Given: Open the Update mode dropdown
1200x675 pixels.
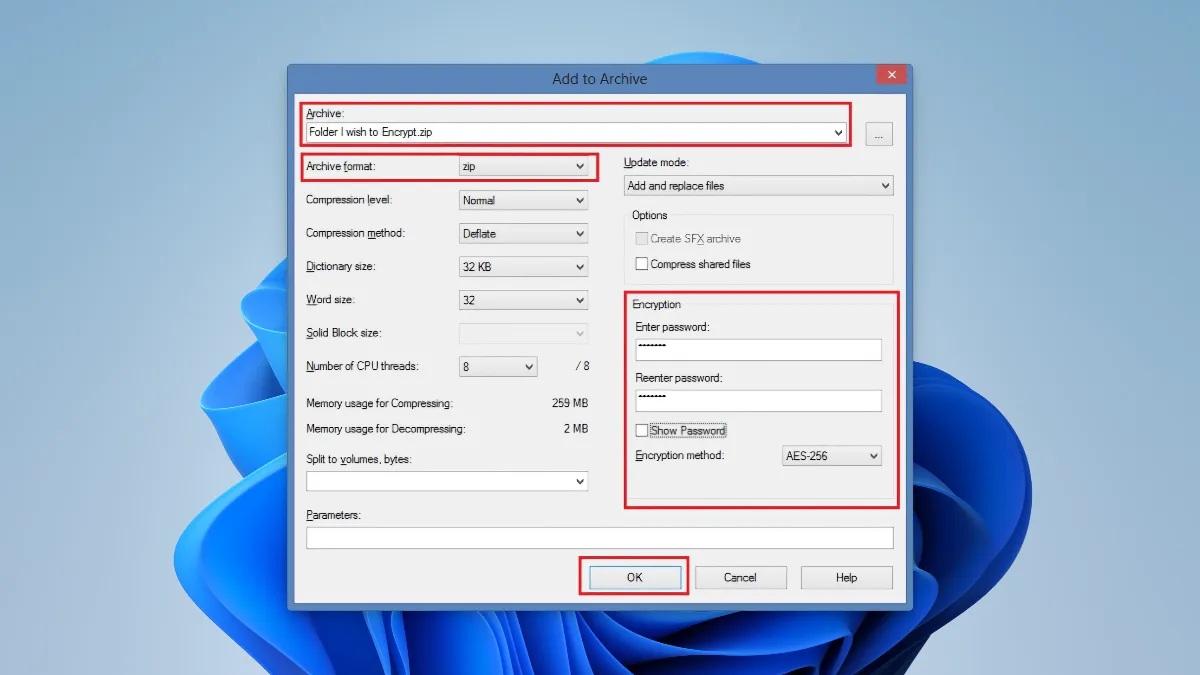Looking at the screenshot, I should (x=758, y=186).
